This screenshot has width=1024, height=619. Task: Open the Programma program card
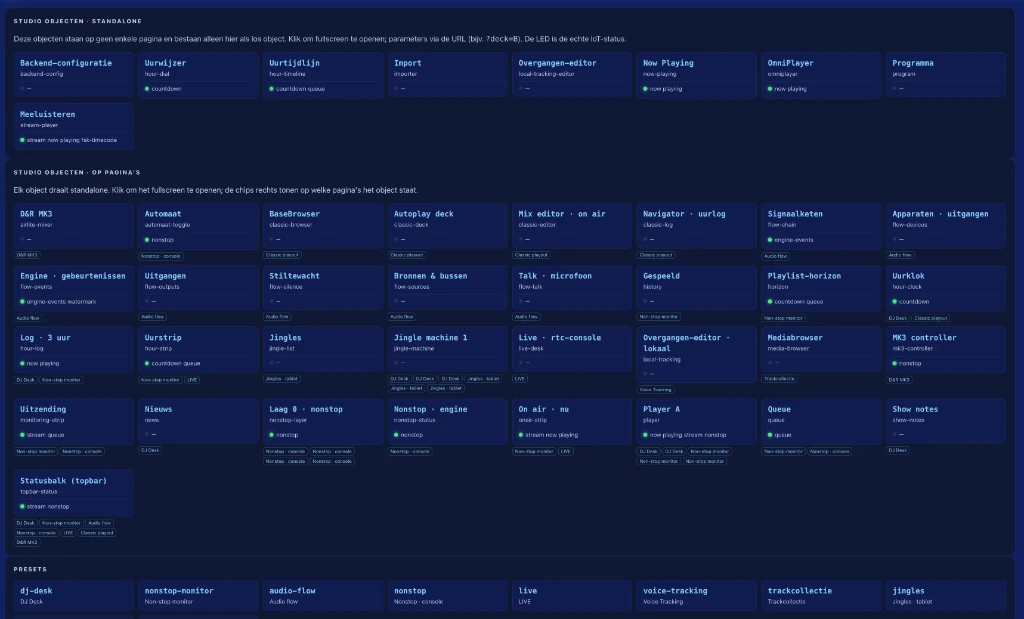click(946, 75)
